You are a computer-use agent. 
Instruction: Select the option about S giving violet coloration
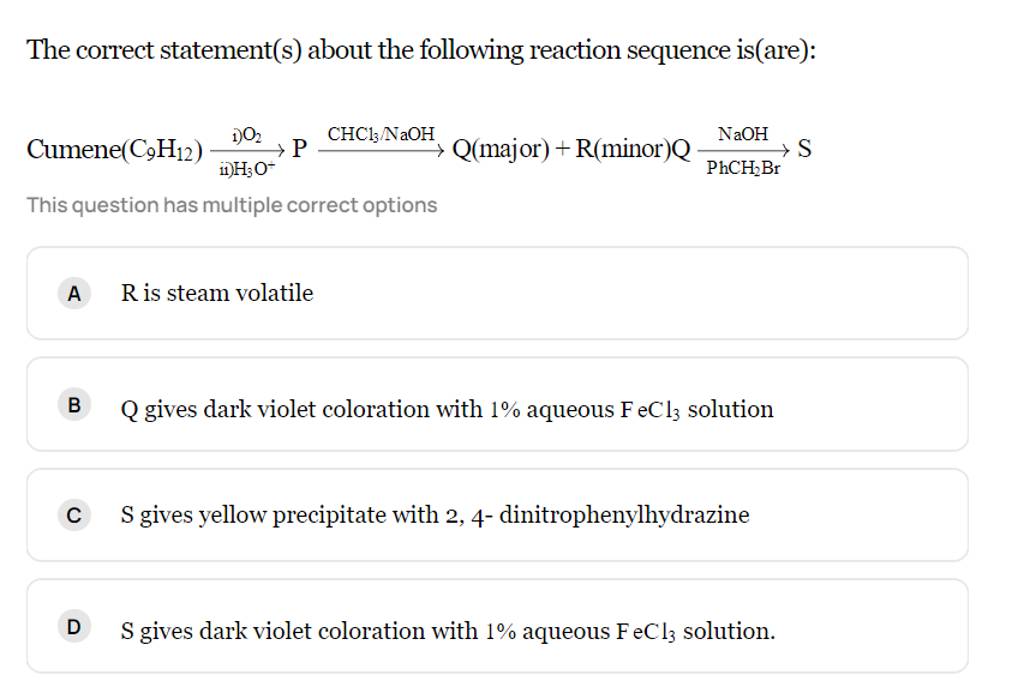[447, 631]
